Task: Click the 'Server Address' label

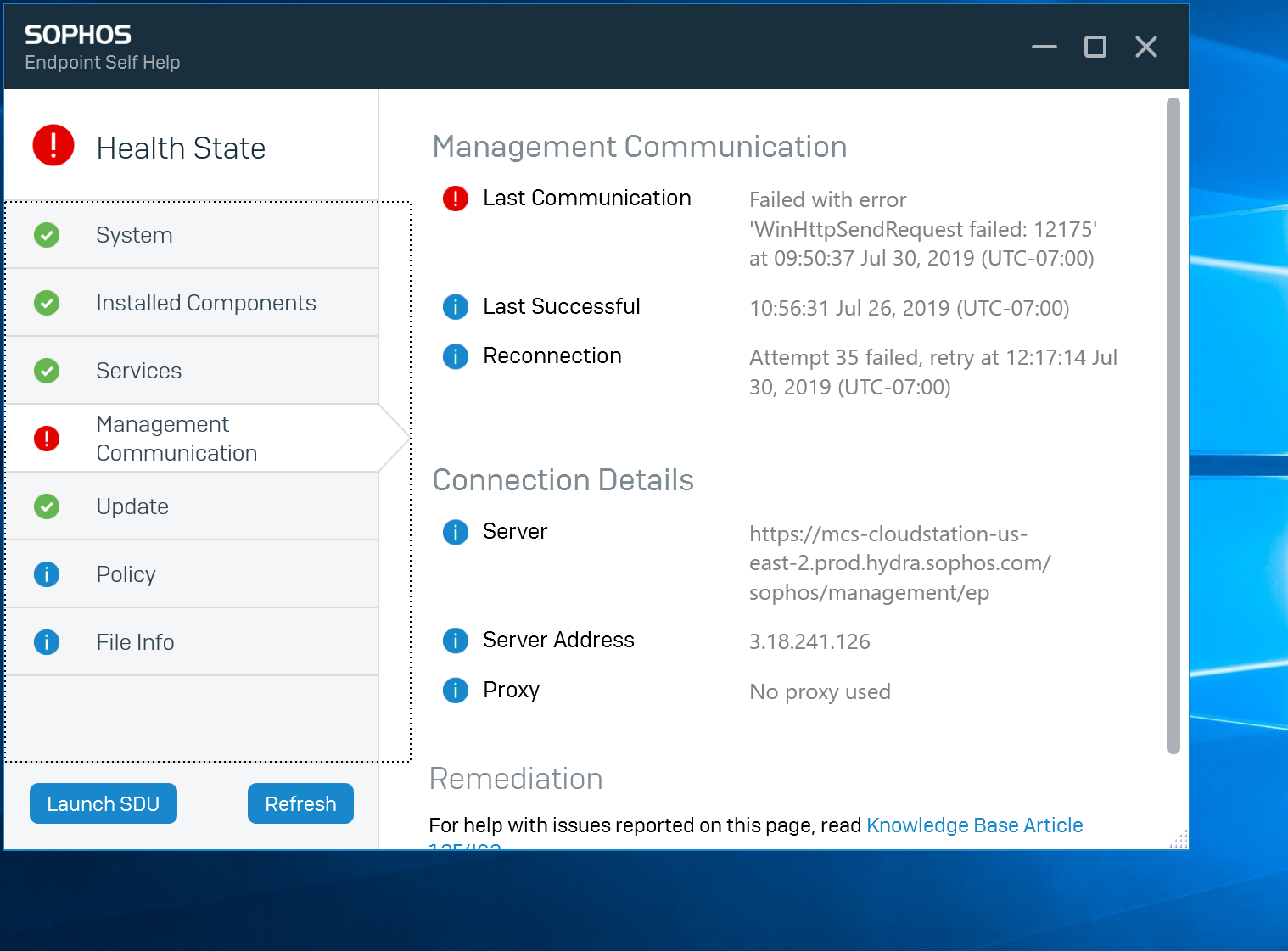Action: (x=558, y=640)
